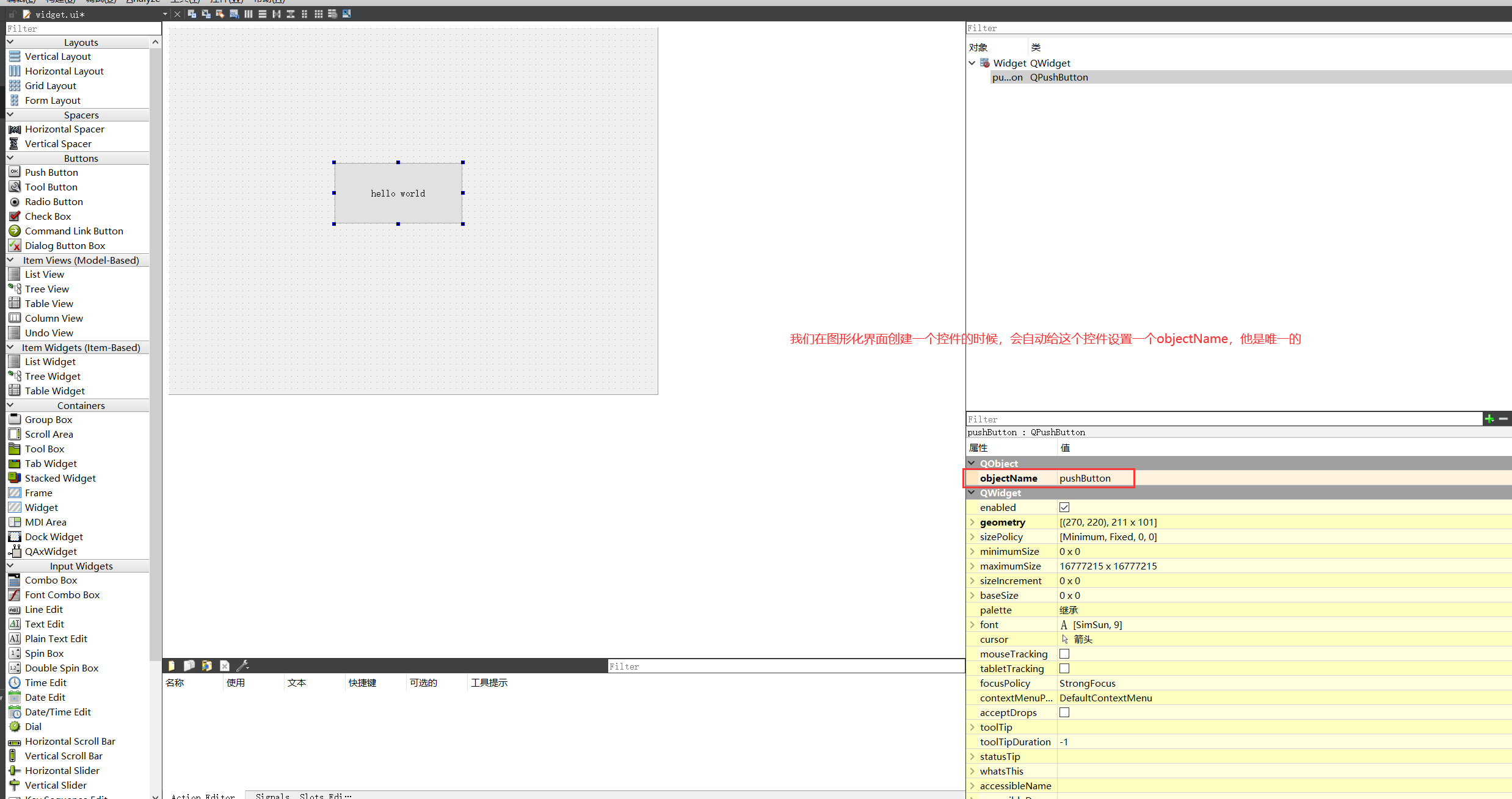Click Paste action icon in Action Editor
This screenshot has width=1512, height=799.
pos(207,665)
